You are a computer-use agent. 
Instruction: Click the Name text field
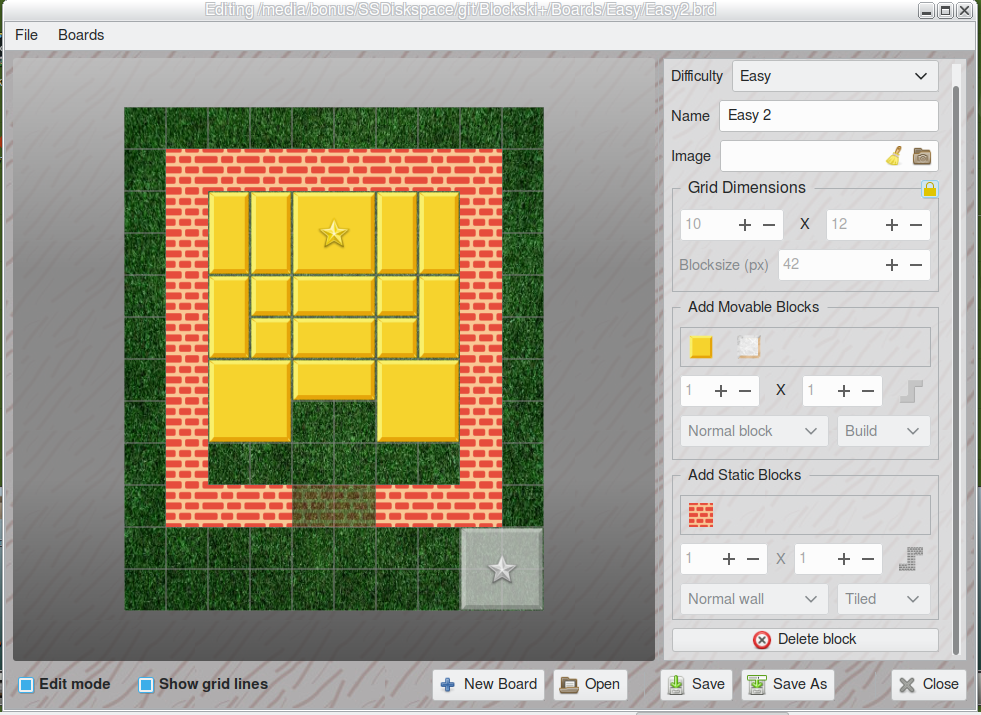pos(828,116)
